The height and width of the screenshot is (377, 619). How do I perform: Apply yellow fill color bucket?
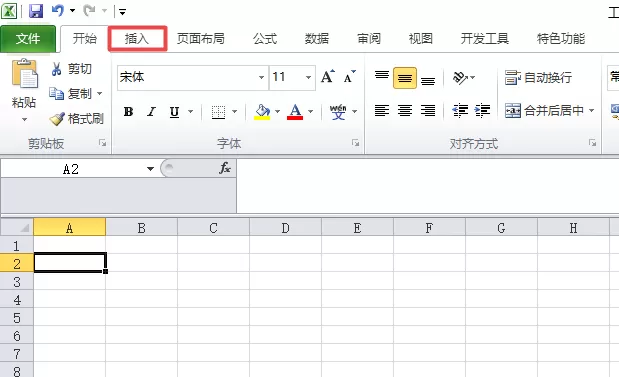[x=262, y=112]
